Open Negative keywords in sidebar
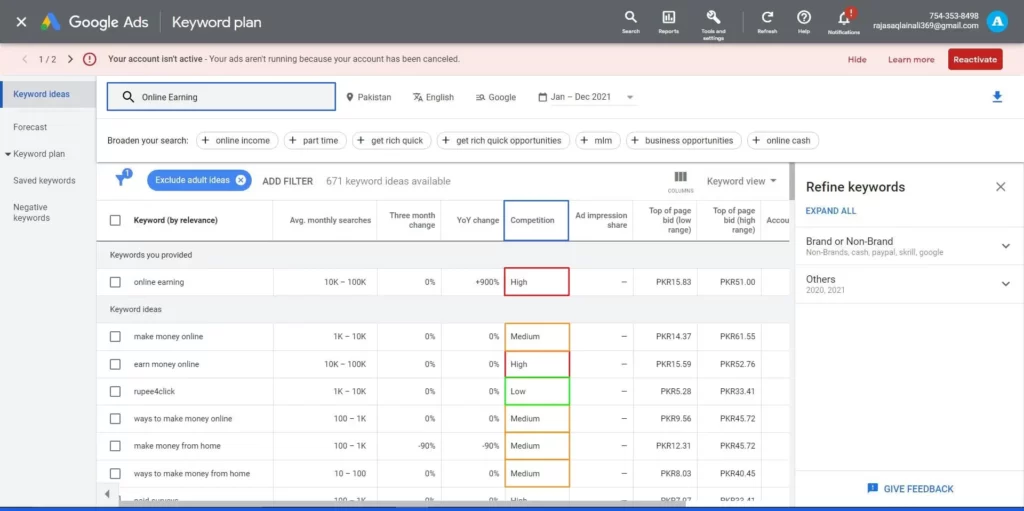The image size is (1024, 511). point(31,212)
